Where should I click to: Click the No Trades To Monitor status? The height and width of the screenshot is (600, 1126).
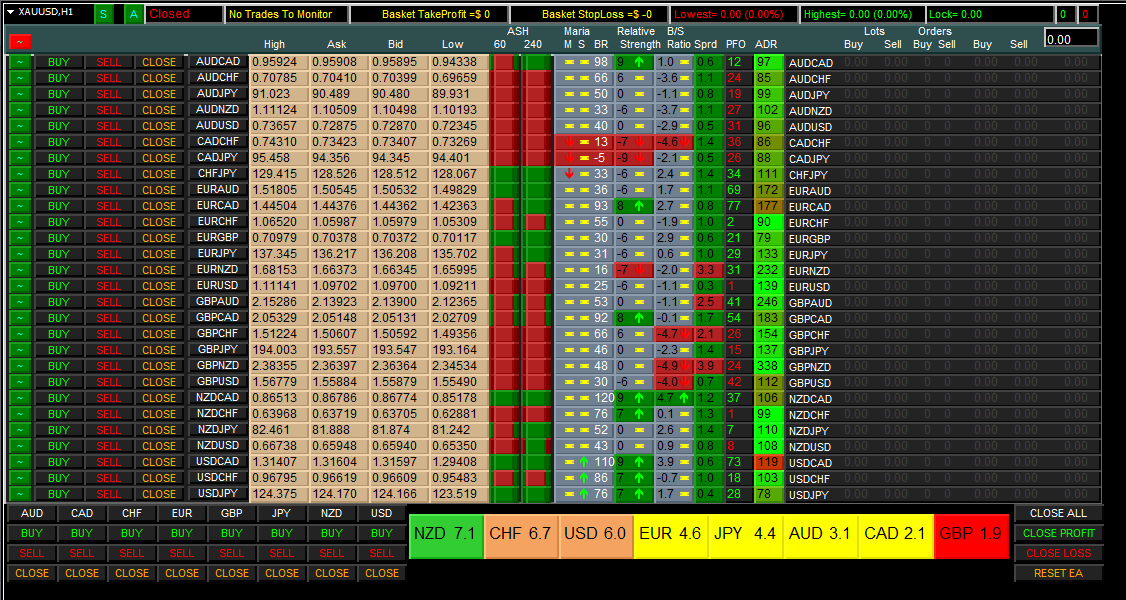(287, 14)
